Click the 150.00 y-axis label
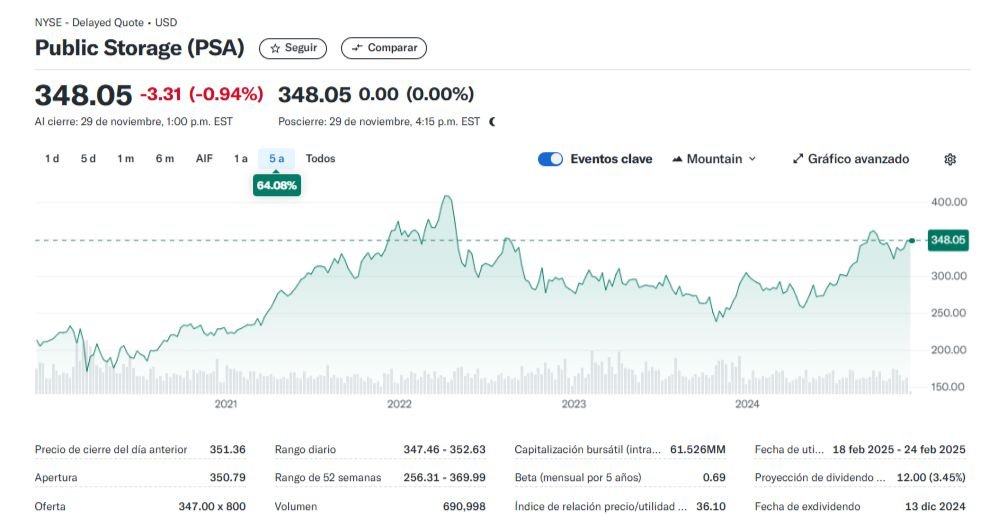 (x=949, y=387)
